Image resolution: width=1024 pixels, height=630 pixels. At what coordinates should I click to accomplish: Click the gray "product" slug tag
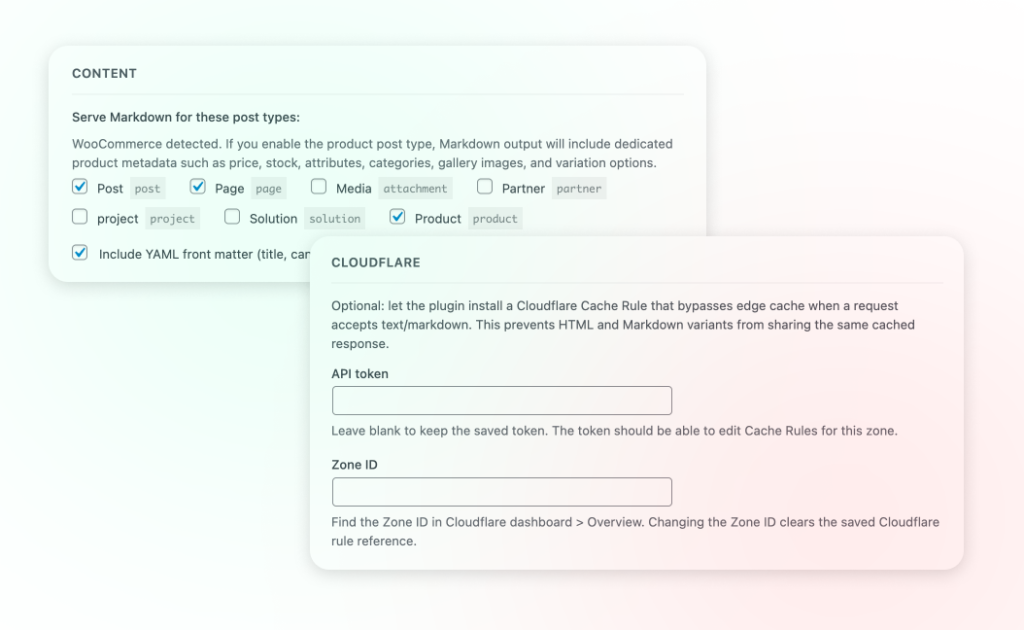(x=495, y=218)
